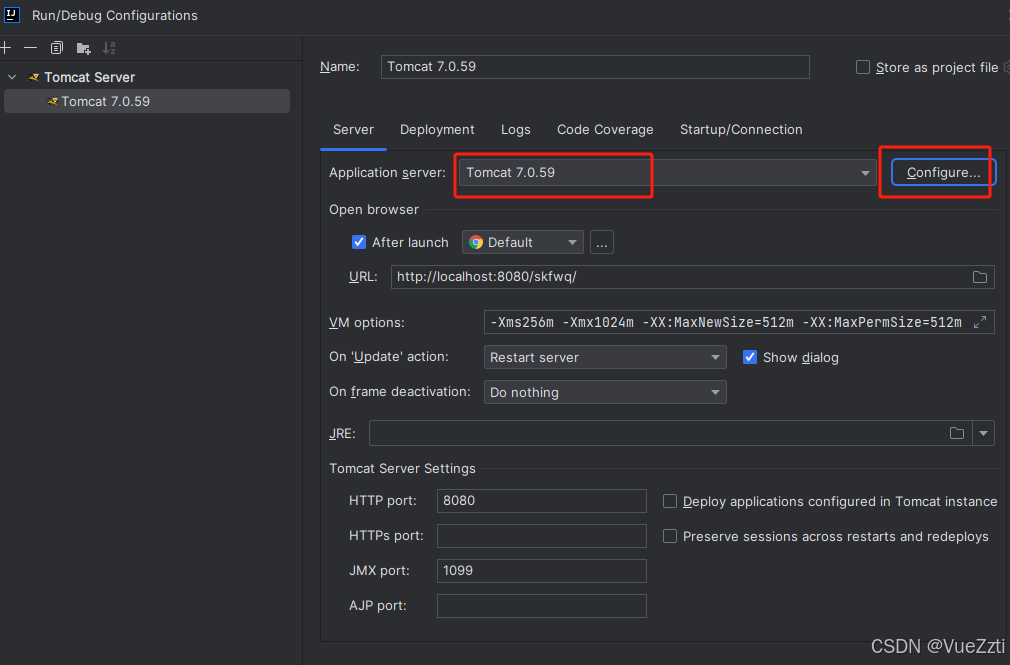Screen dimensions: 1010x665
Task: Click the browser options ellipsis button
Action: (x=602, y=242)
